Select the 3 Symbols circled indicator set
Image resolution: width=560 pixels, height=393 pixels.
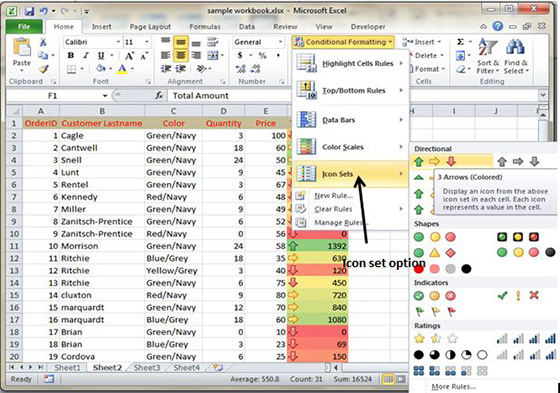coord(435,296)
